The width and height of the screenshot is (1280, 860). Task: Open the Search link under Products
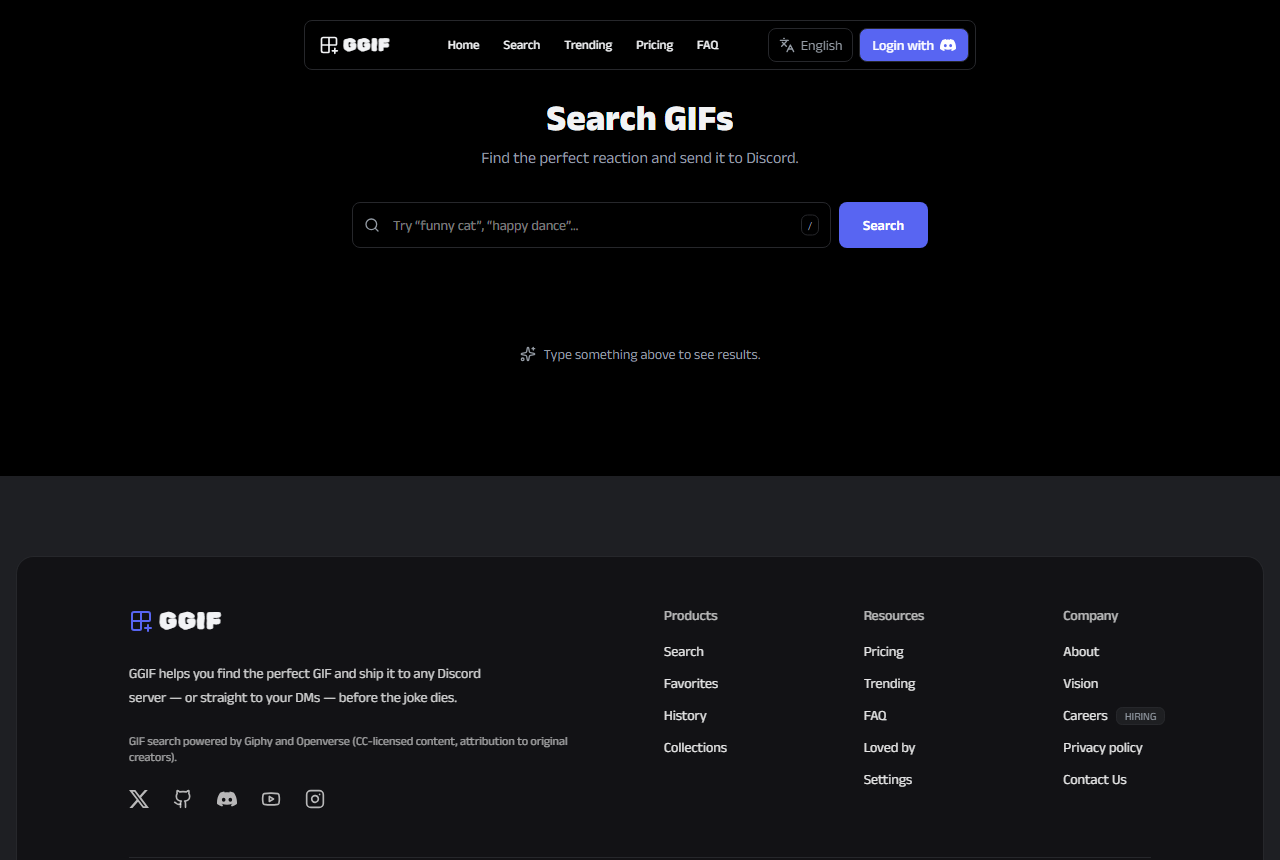(x=684, y=652)
